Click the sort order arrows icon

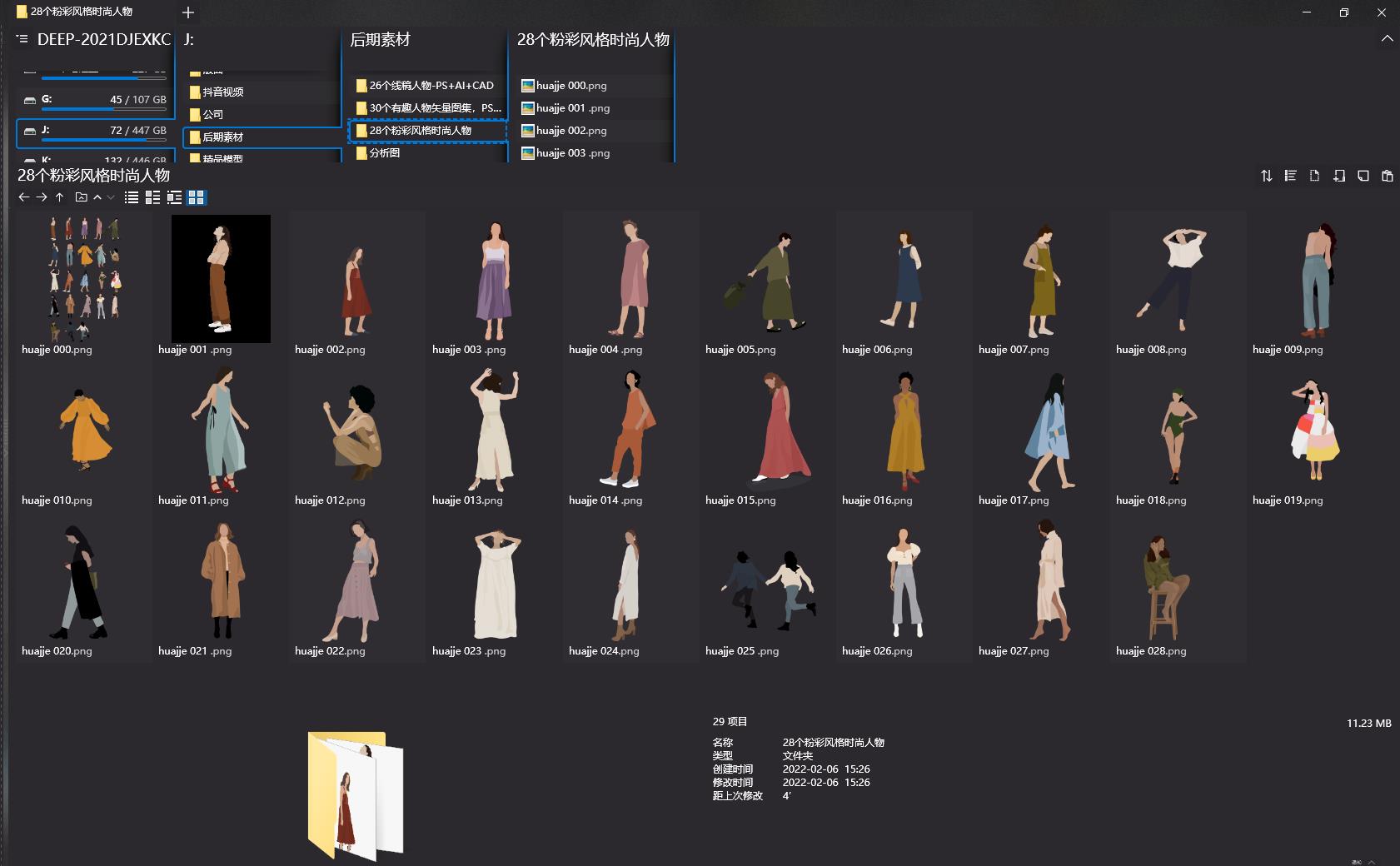(x=1266, y=176)
